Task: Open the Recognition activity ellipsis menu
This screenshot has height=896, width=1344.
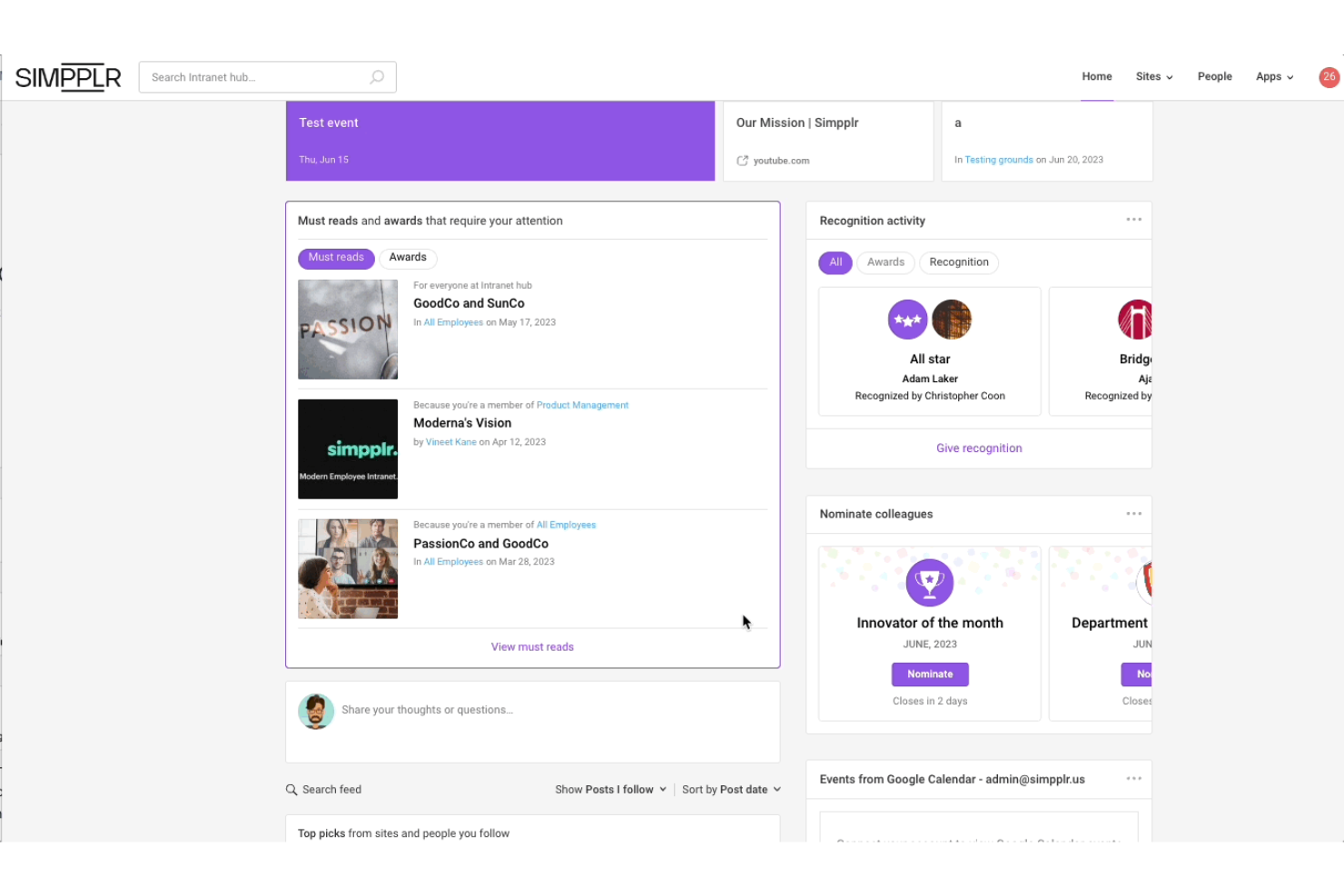Action: [x=1133, y=219]
